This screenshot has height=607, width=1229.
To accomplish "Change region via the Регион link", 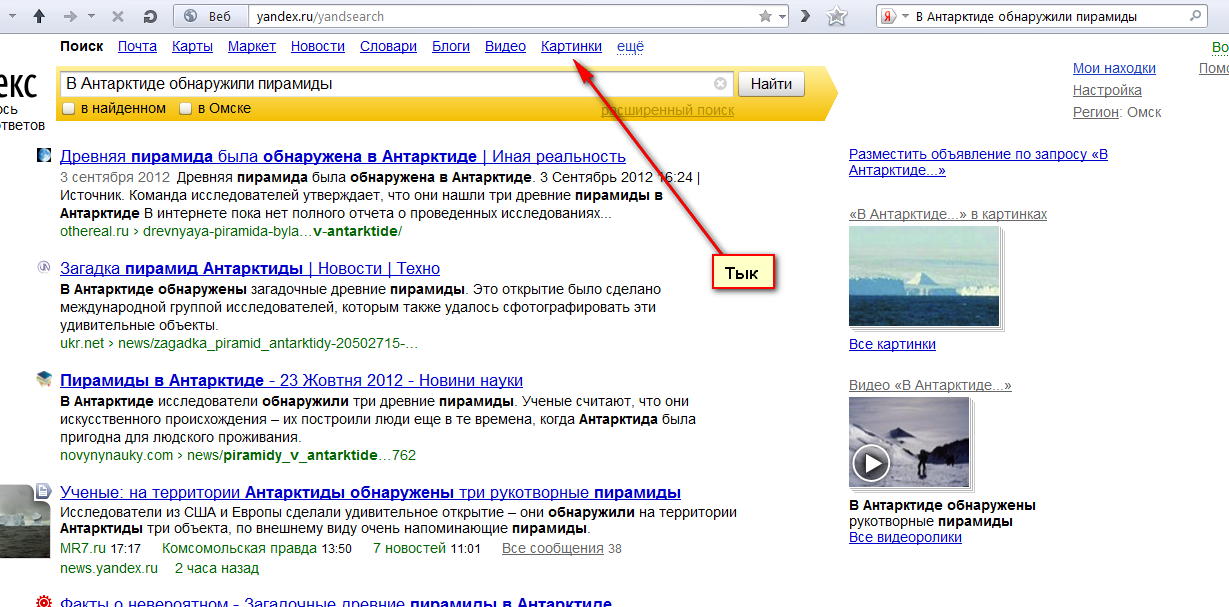I will click(1096, 112).
